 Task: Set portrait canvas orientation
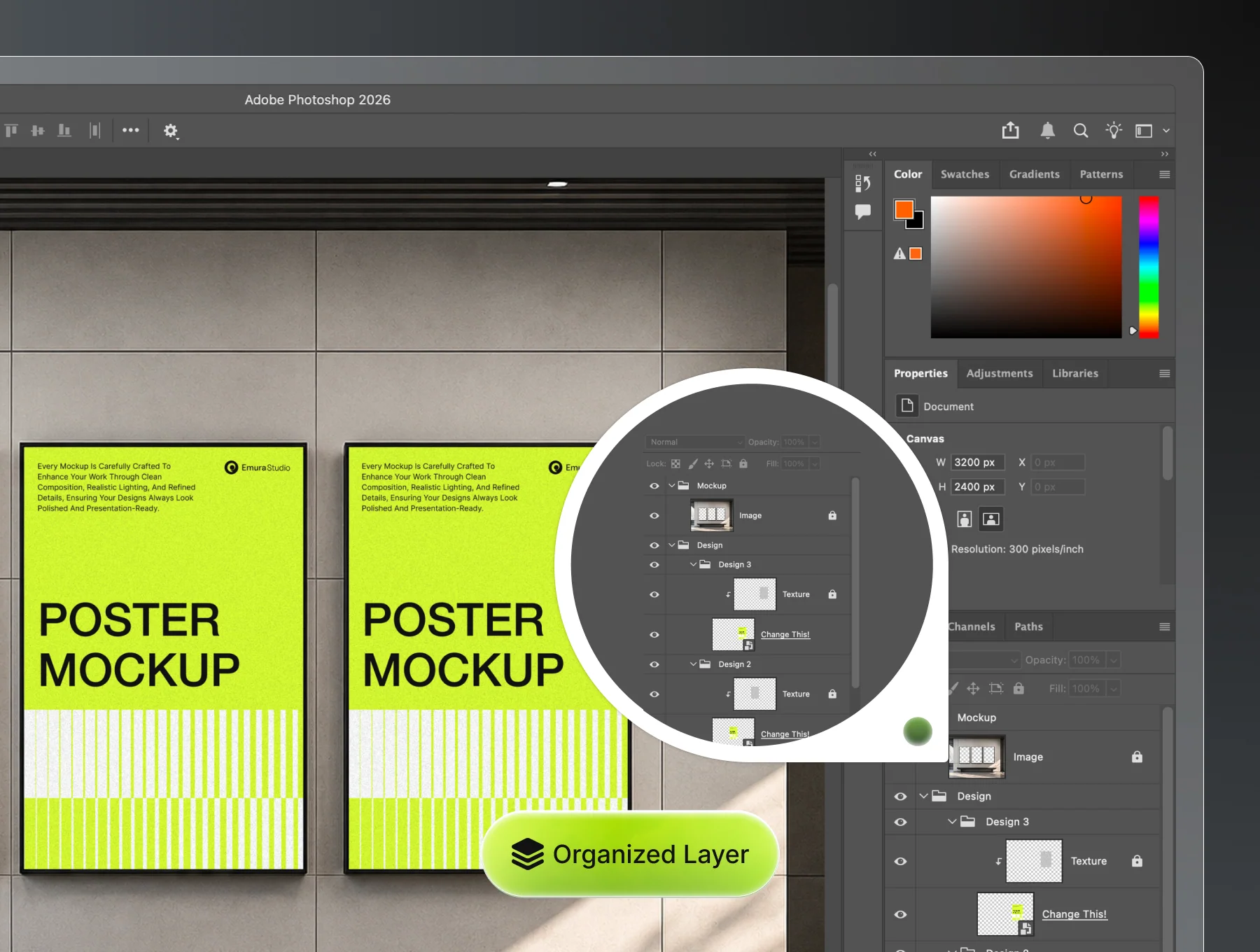[965, 519]
